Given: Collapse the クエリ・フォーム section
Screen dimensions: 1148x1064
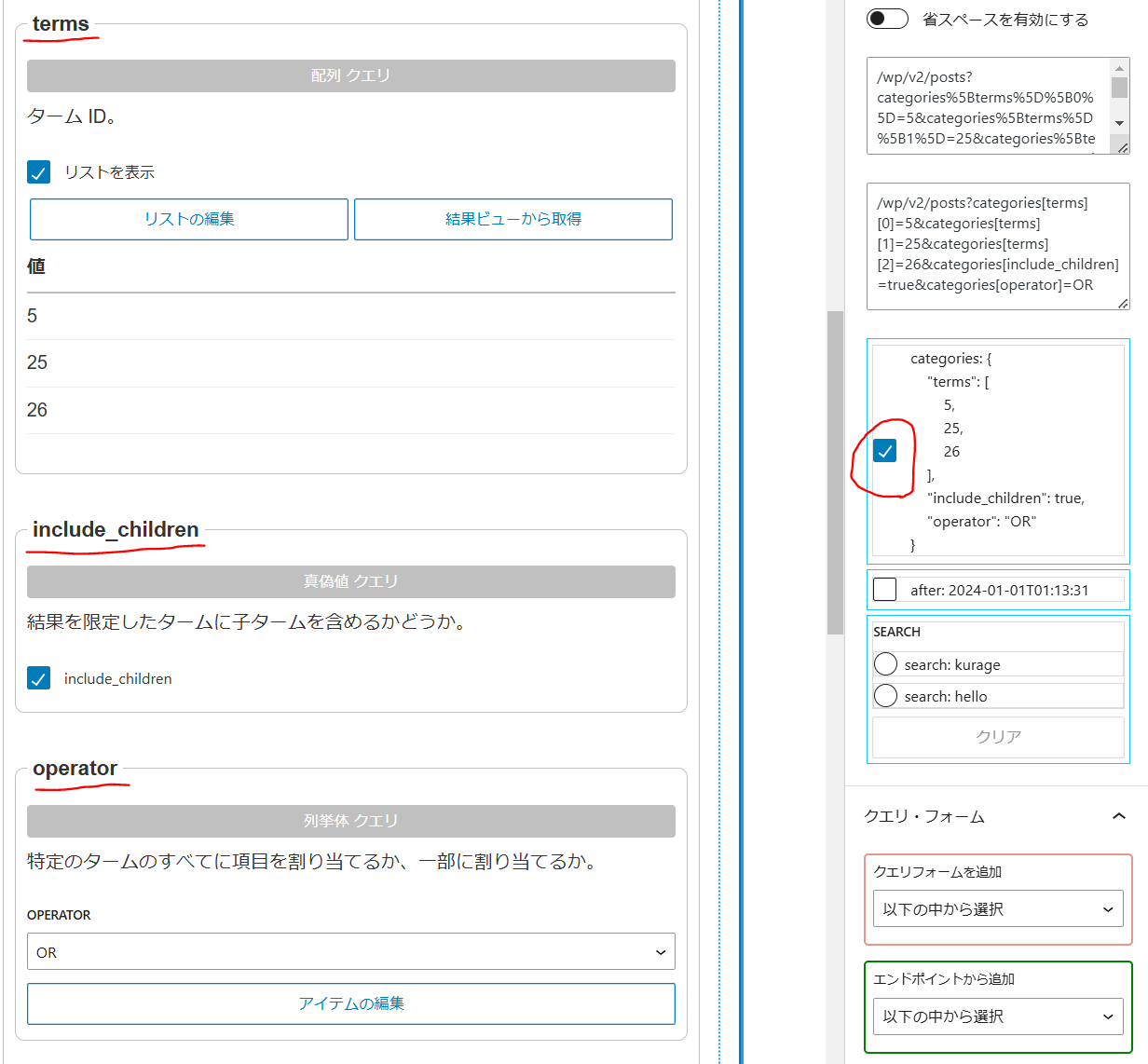Looking at the screenshot, I should click(x=1118, y=816).
